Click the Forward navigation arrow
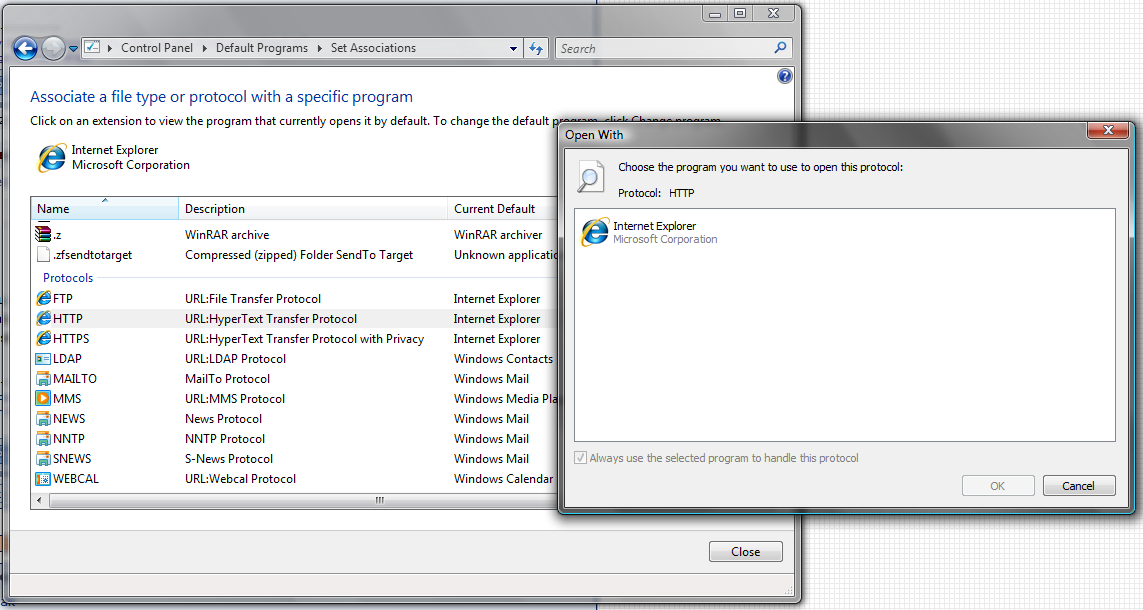The width and height of the screenshot is (1143, 610). click(53, 48)
